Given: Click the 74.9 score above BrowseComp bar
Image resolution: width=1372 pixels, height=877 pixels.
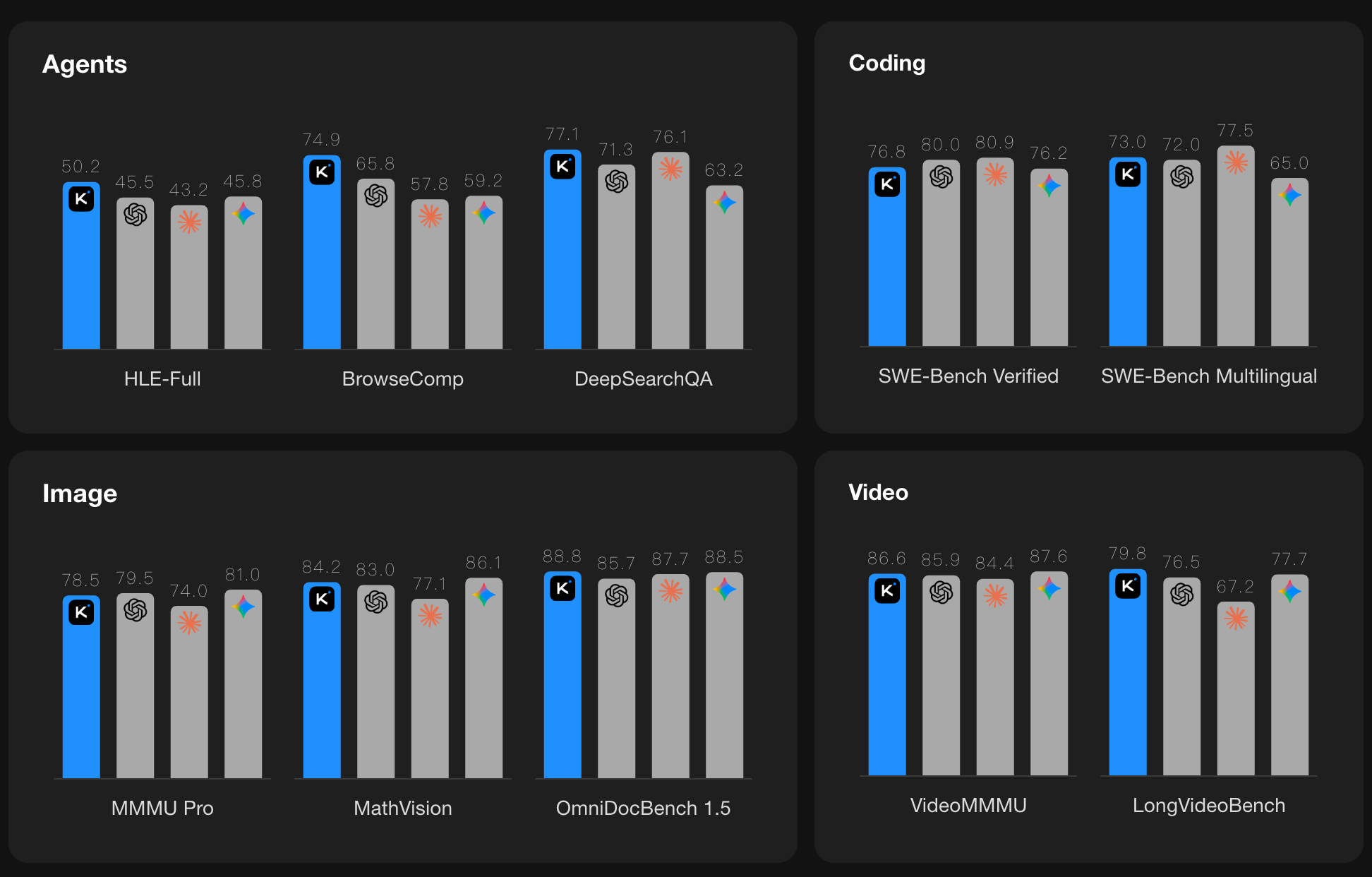Looking at the screenshot, I should (321, 139).
